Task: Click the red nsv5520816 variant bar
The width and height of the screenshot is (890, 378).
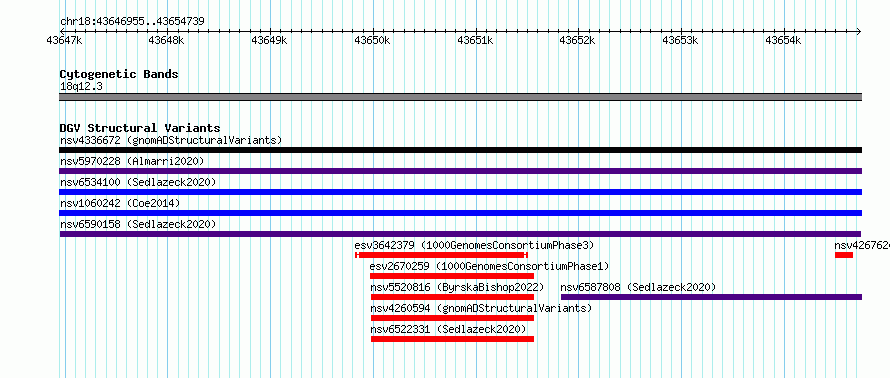Action: click(x=452, y=297)
